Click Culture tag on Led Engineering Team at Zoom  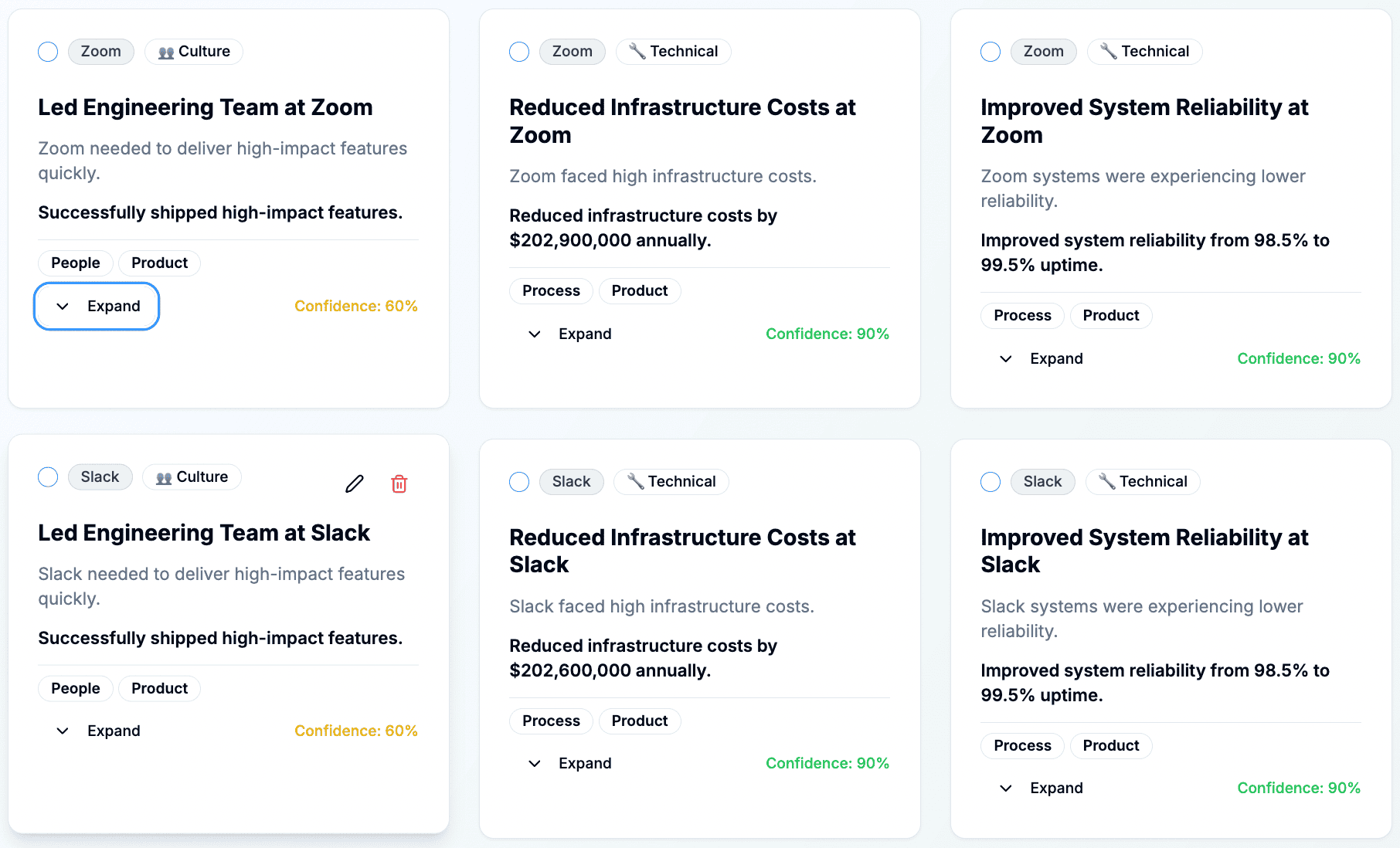(194, 52)
